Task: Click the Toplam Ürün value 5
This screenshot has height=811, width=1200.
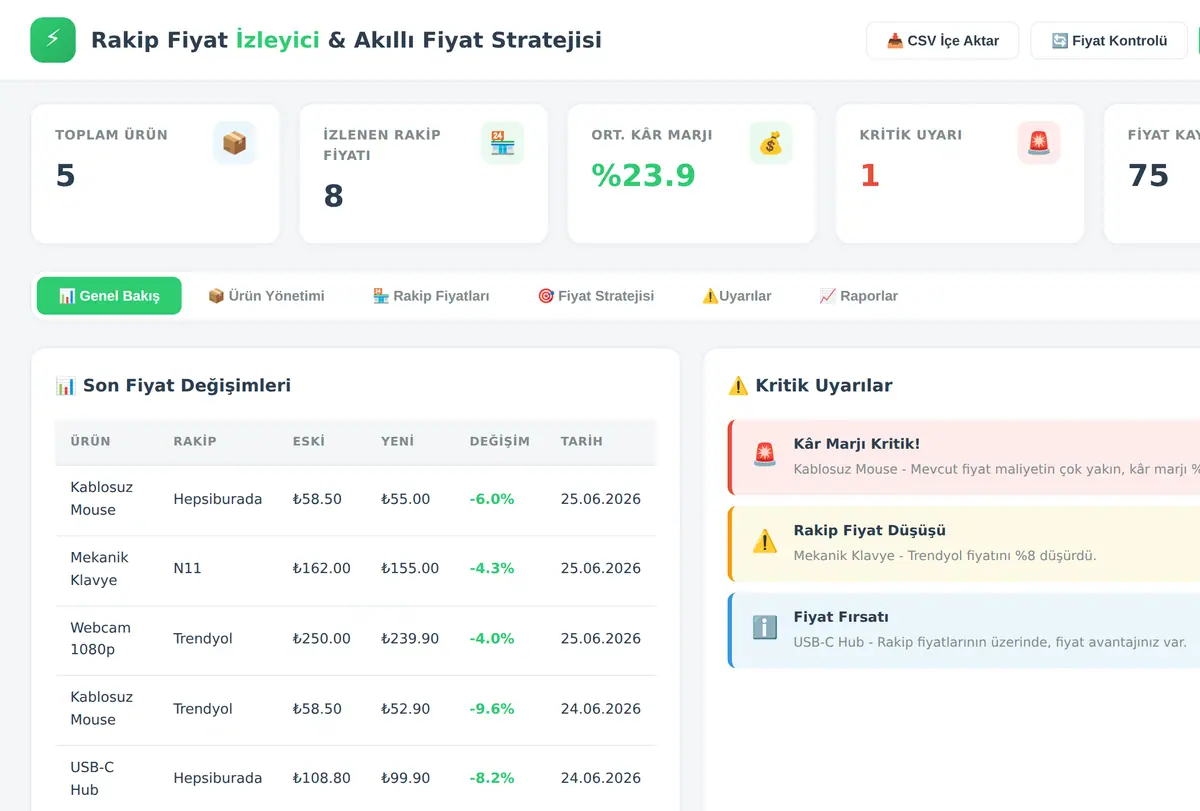Action: pos(65,175)
